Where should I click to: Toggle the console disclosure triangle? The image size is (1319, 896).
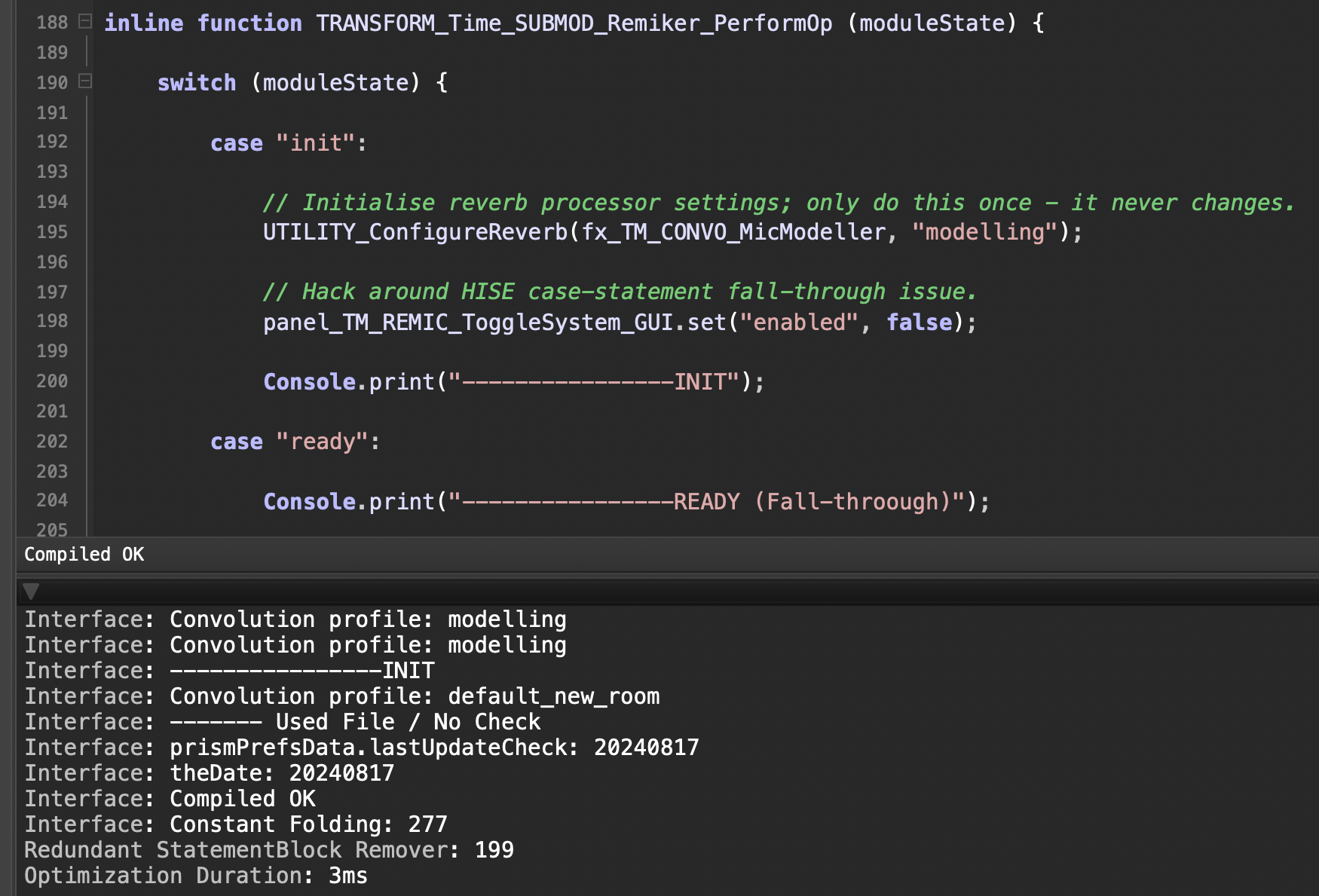(x=31, y=591)
